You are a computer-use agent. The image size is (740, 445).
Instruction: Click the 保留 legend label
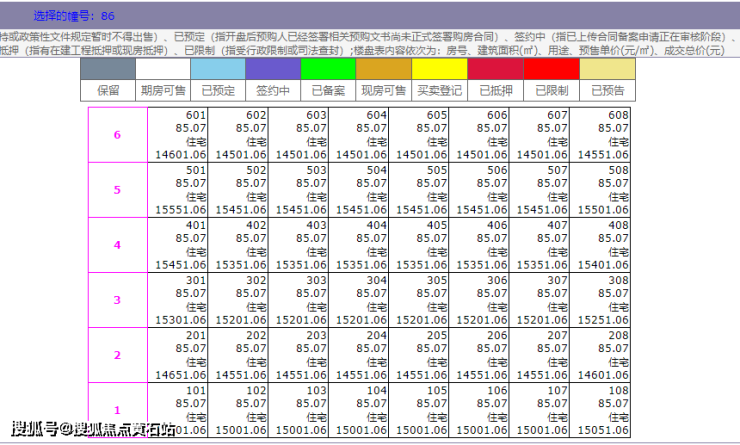[x=108, y=91]
